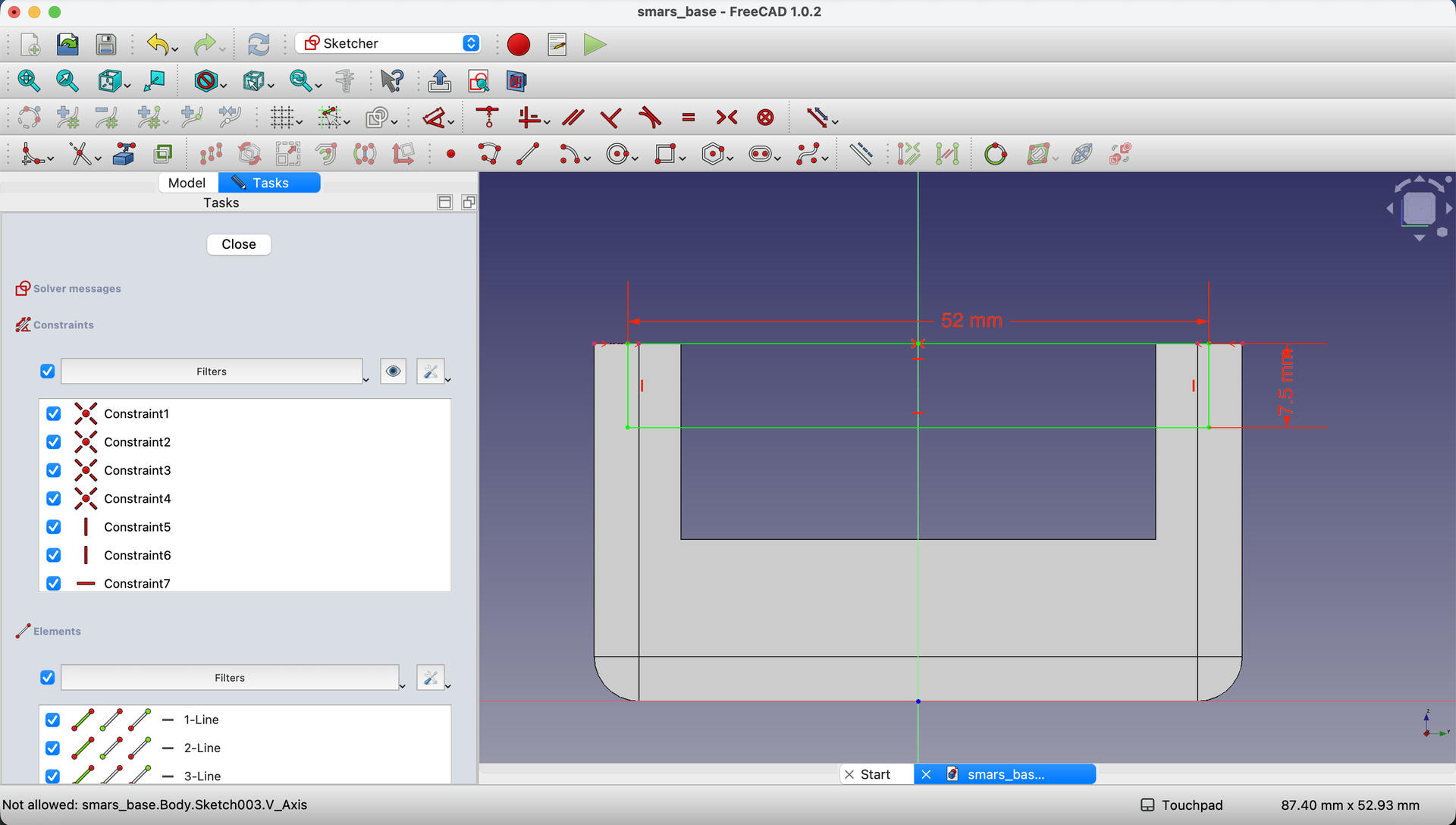Apply the symmetric constraint icon
The image size is (1456, 825).
(x=726, y=118)
